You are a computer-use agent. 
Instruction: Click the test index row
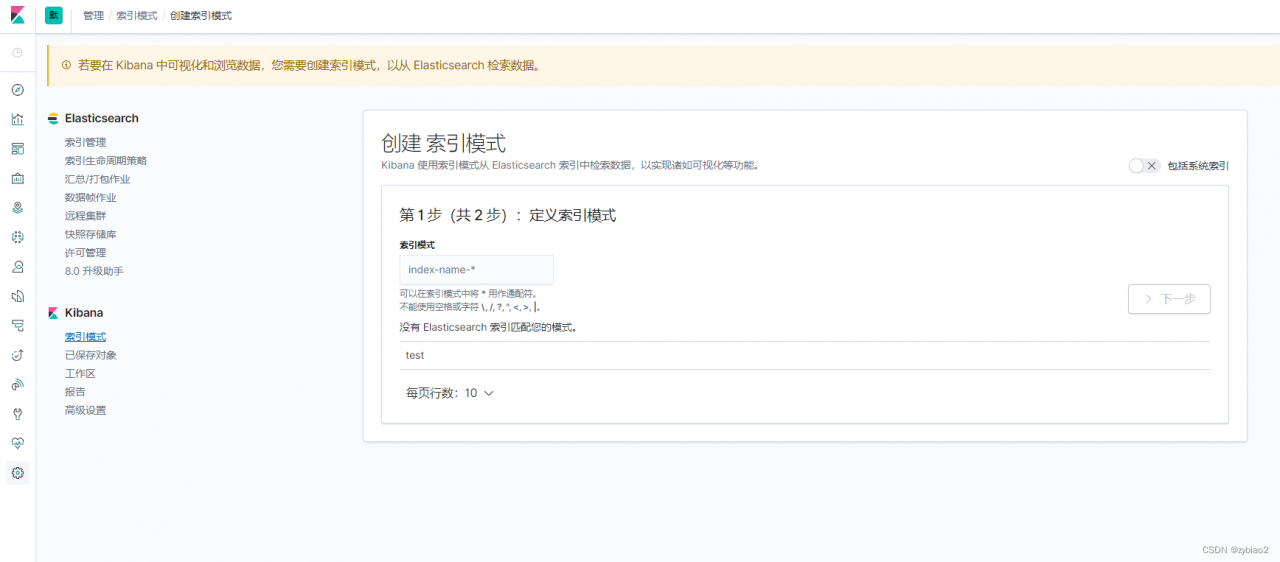[805, 355]
